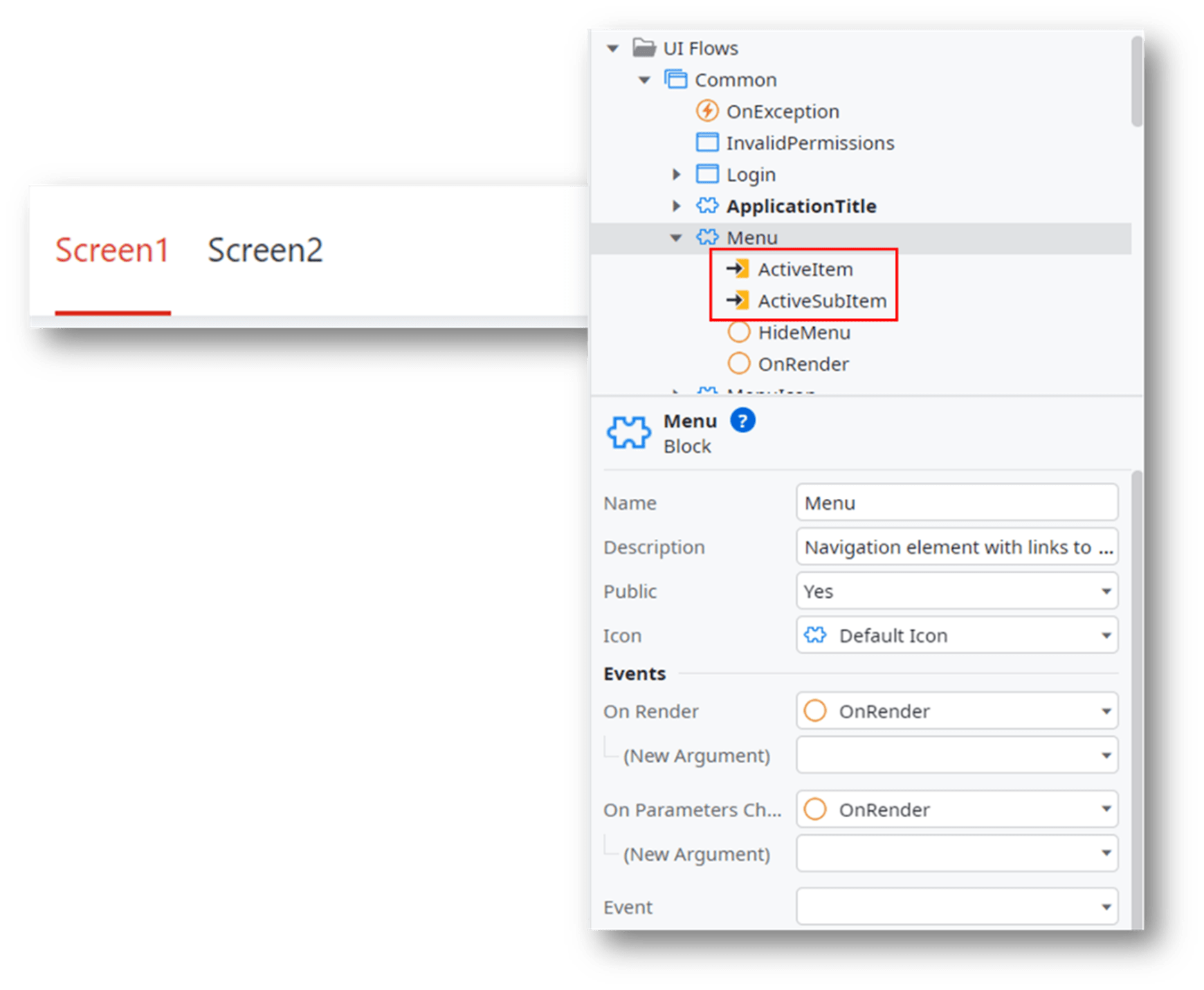Click the Menu block puzzle icon
Viewport: 1204px width, 990px height.
point(707,237)
